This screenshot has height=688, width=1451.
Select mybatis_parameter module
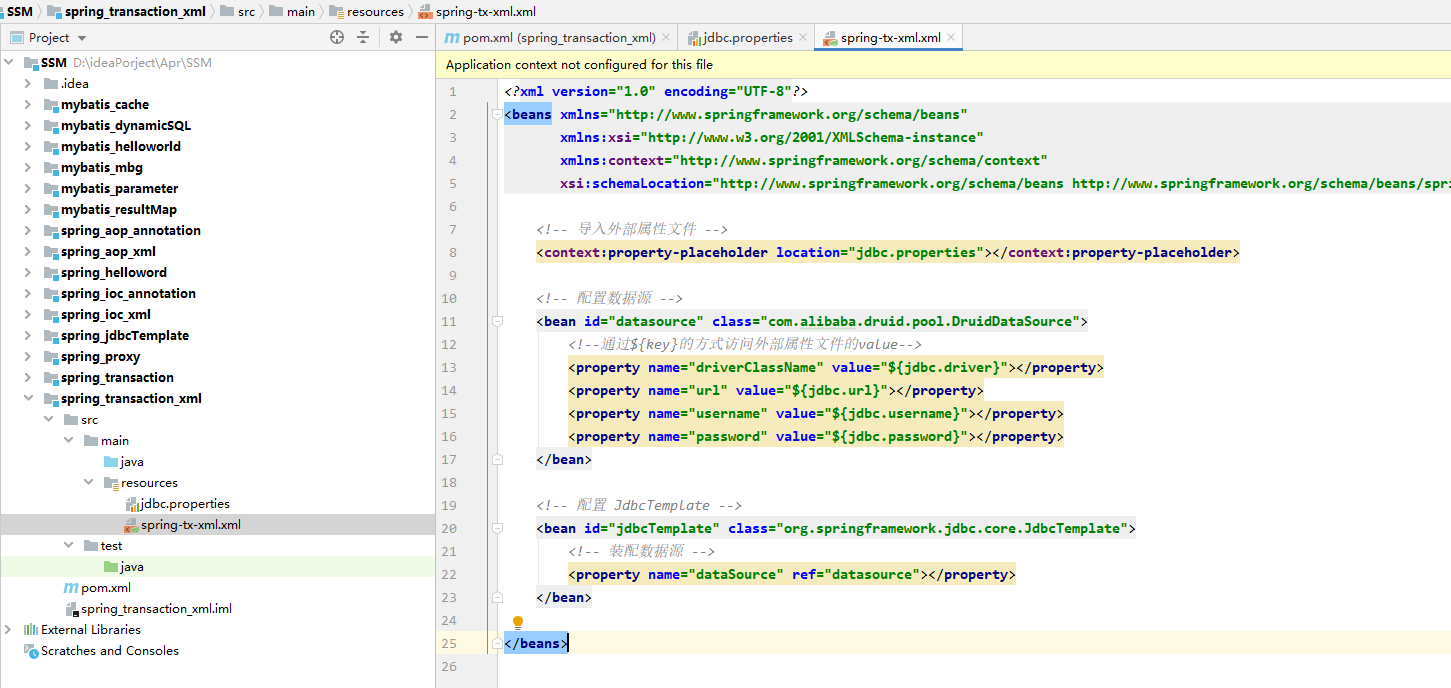pyautogui.click(x=119, y=189)
